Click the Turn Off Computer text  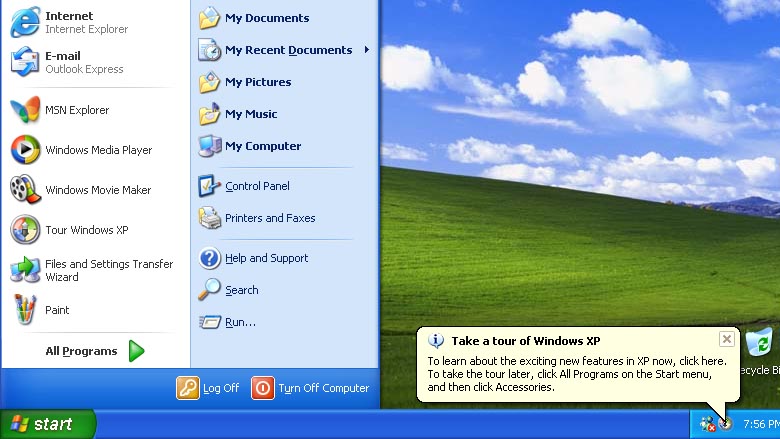[x=323, y=388]
